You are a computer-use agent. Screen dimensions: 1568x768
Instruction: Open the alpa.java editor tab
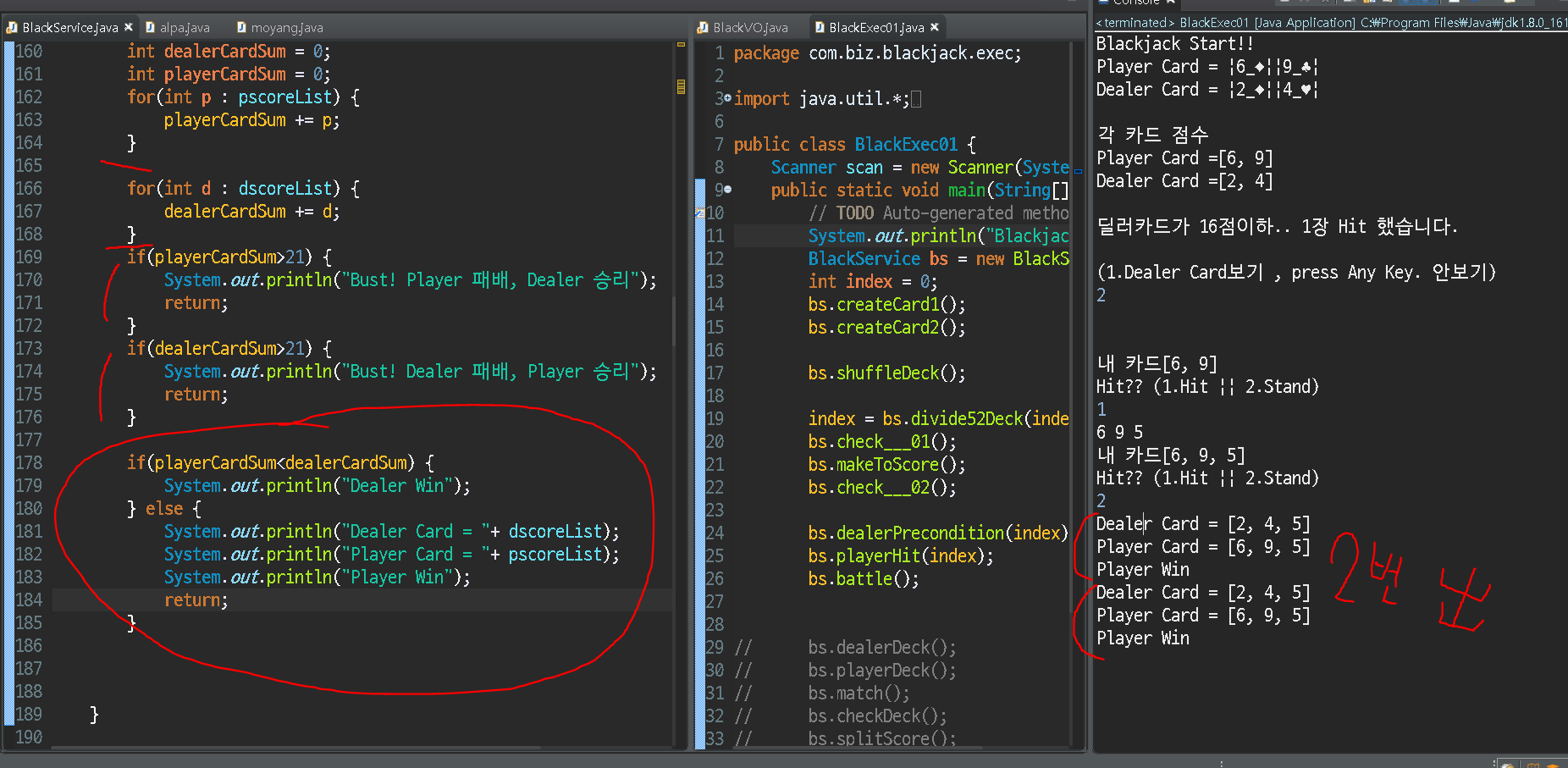point(179,28)
